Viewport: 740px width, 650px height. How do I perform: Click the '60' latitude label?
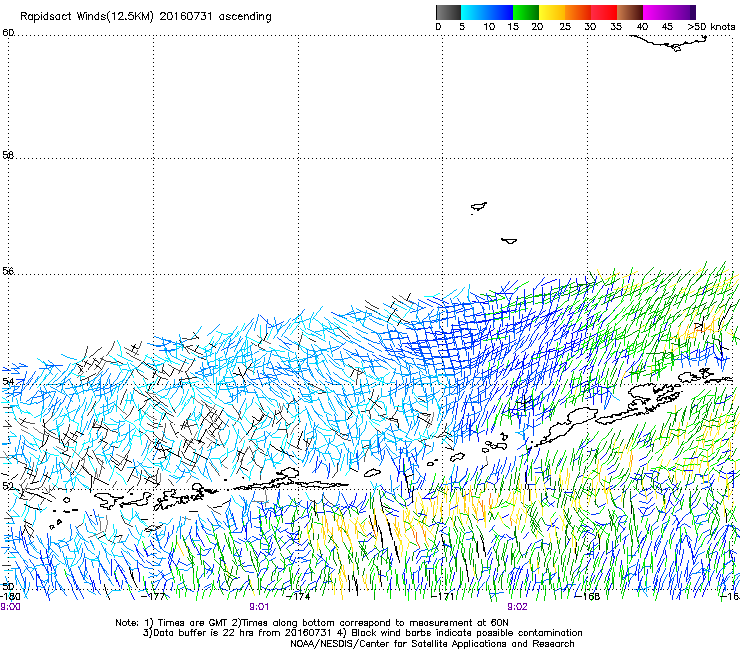pyautogui.click(x=8, y=32)
